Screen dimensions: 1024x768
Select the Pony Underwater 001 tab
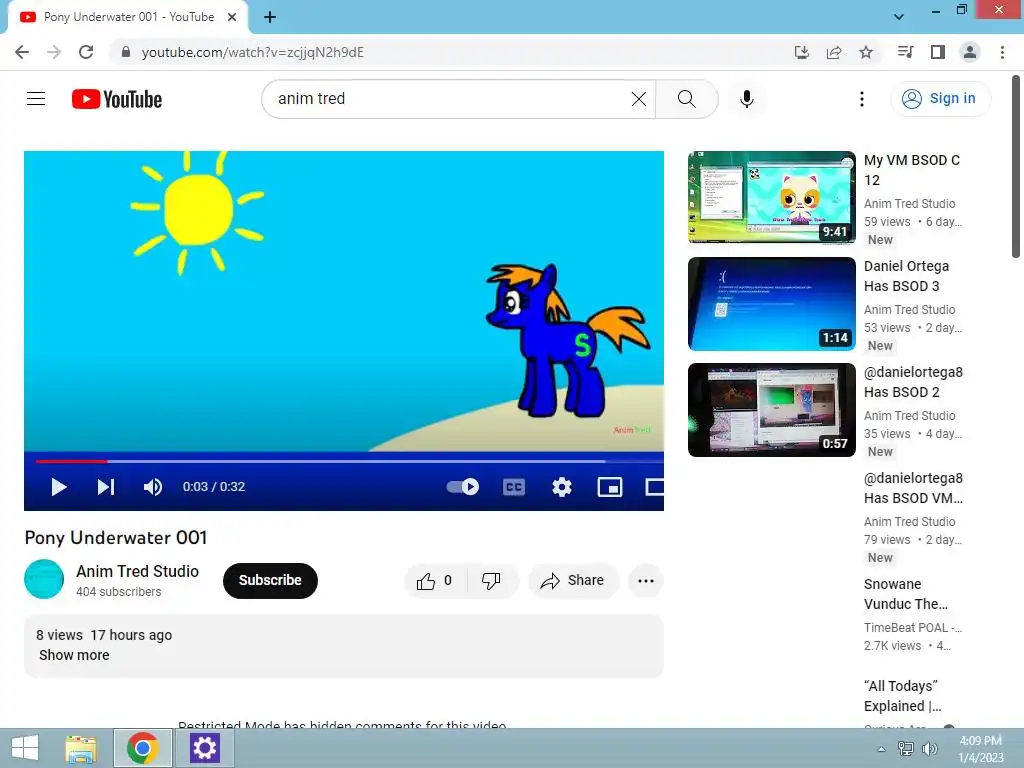coord(129,17)
